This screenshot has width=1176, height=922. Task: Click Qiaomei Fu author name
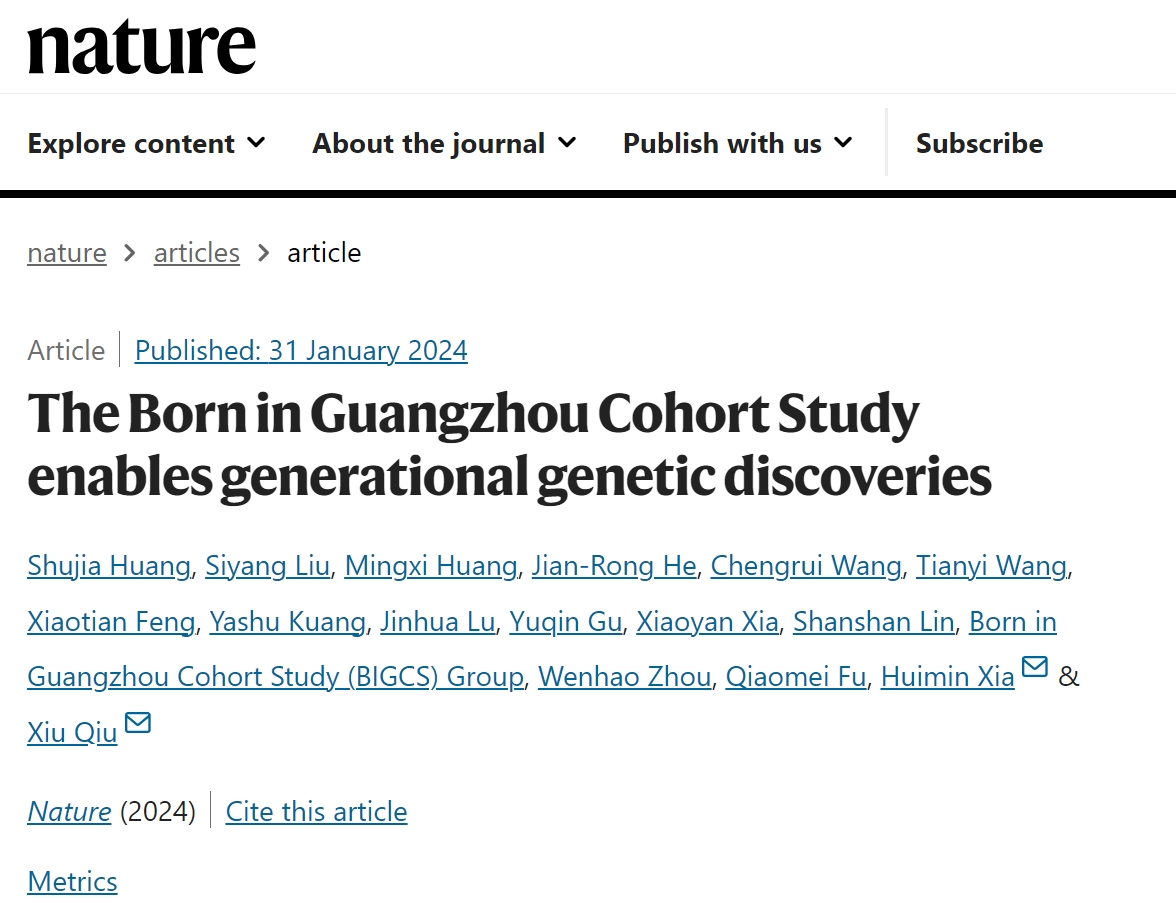(796, 677)
